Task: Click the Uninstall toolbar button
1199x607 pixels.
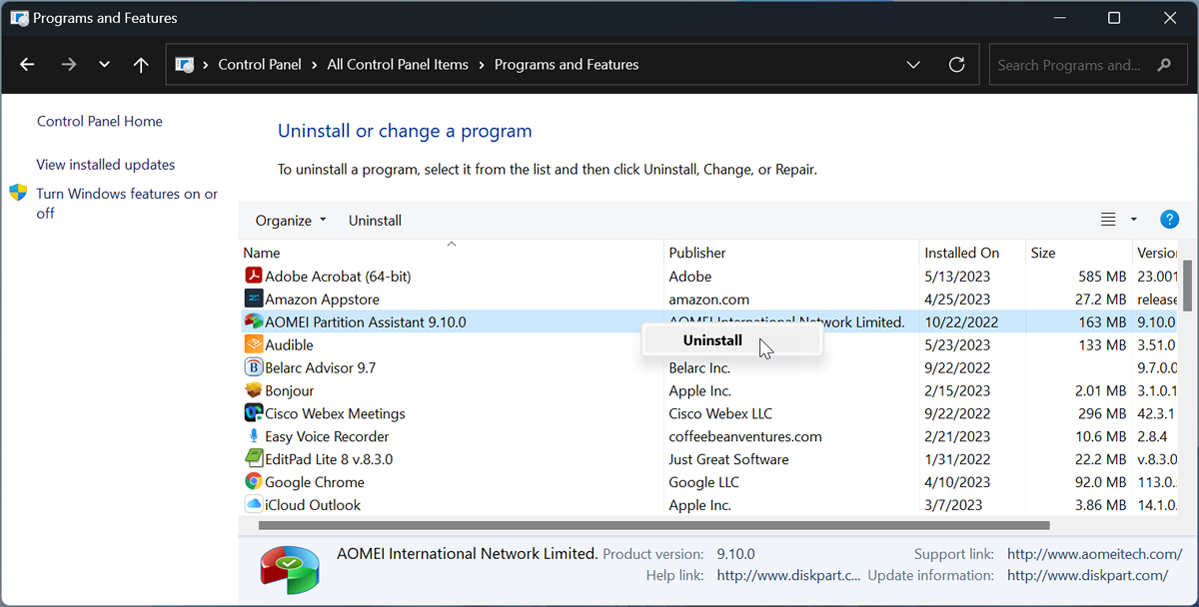Action: 374,220
